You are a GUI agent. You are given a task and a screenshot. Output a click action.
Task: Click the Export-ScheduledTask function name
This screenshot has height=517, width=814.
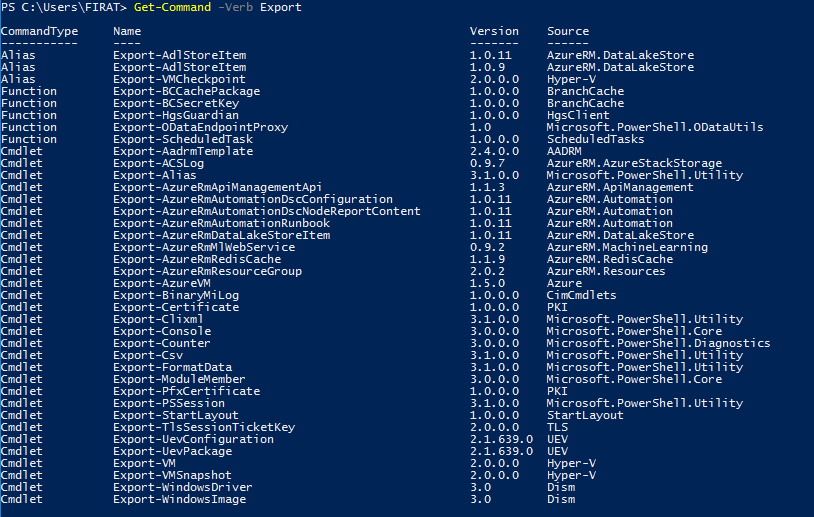(183, 139)
